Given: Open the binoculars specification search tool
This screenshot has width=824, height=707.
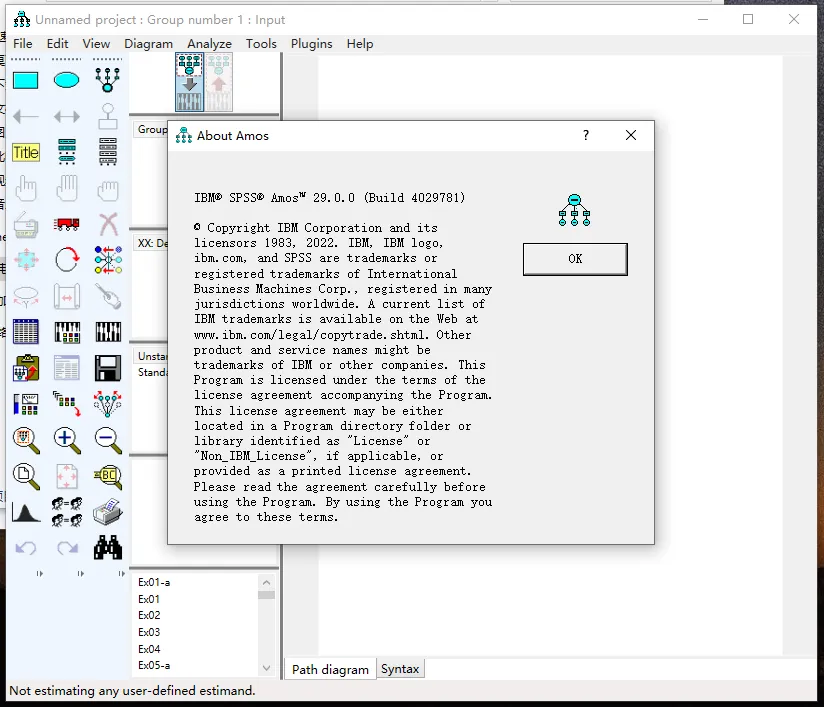Looking at the screenshot, I should tap(108, 548).
